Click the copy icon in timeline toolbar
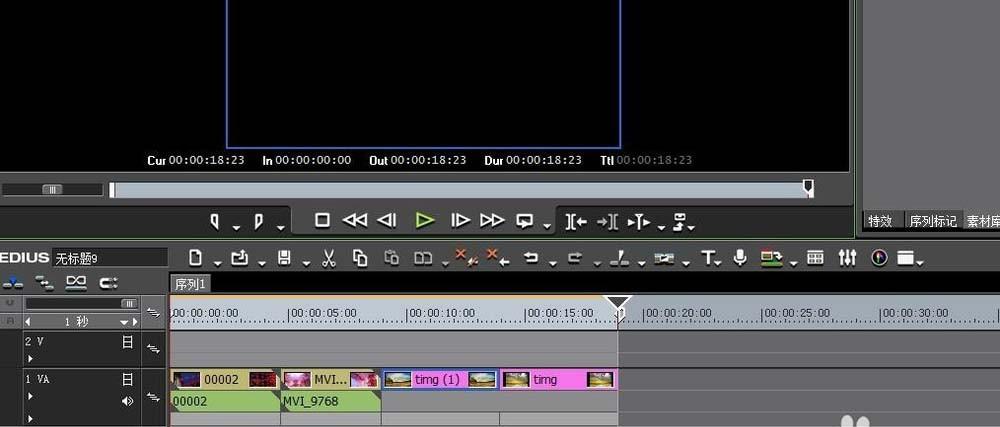Screen dimensions: 1000x427 tap(360, 258)
